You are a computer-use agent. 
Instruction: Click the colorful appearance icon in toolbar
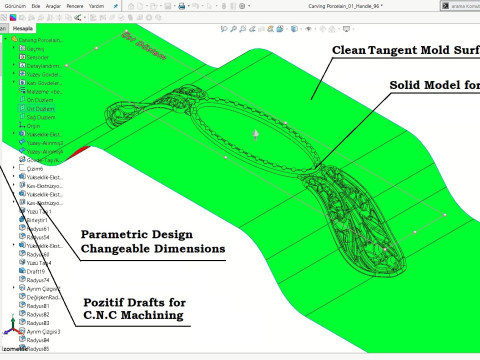pos(13,17)
